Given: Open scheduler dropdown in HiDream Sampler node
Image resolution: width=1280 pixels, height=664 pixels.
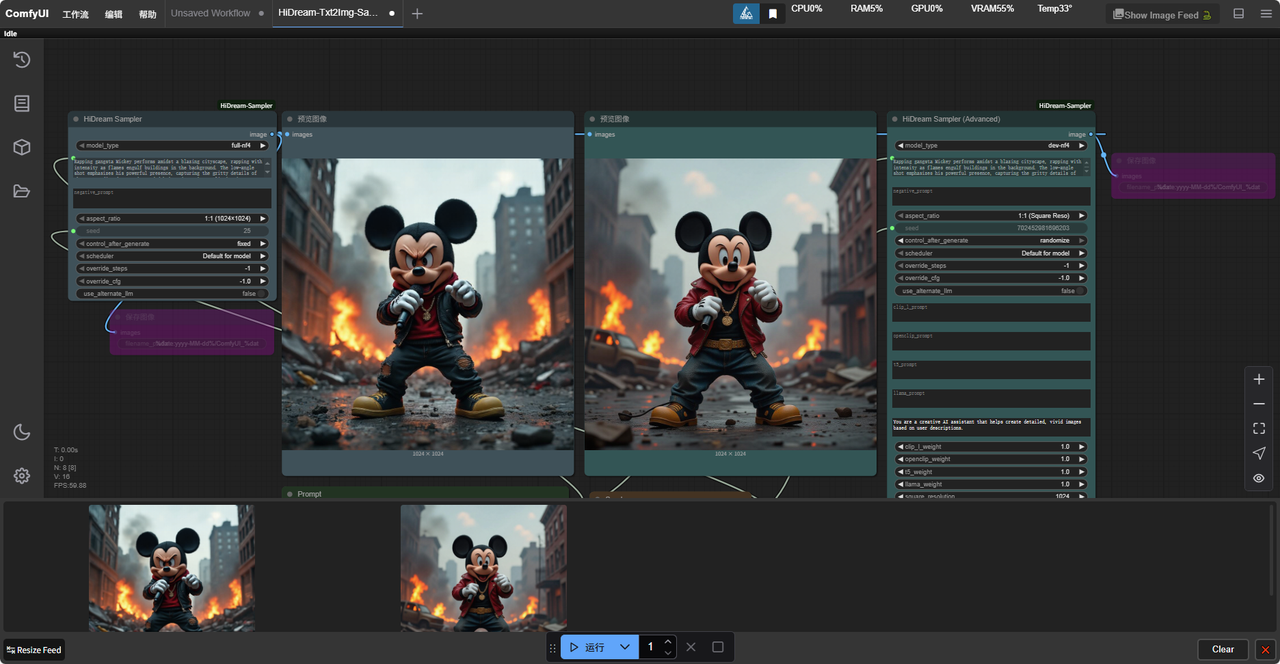Looking at the screenshot, I should tap(172, 256).
